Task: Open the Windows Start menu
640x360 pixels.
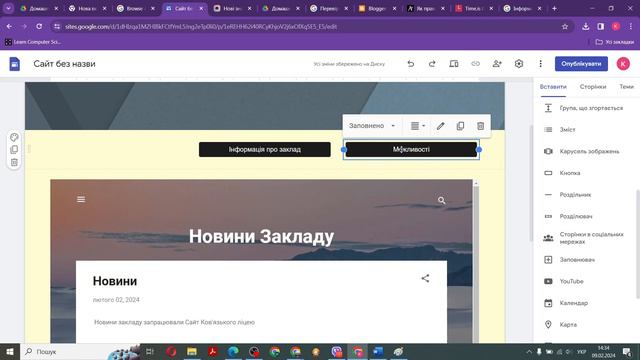Action: click(10, 351)
